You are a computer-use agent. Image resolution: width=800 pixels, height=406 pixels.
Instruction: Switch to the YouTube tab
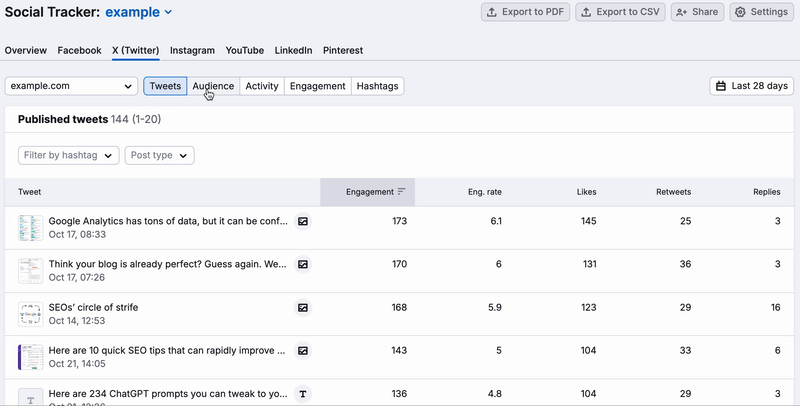pyautogui.click(x=245, y=50)
